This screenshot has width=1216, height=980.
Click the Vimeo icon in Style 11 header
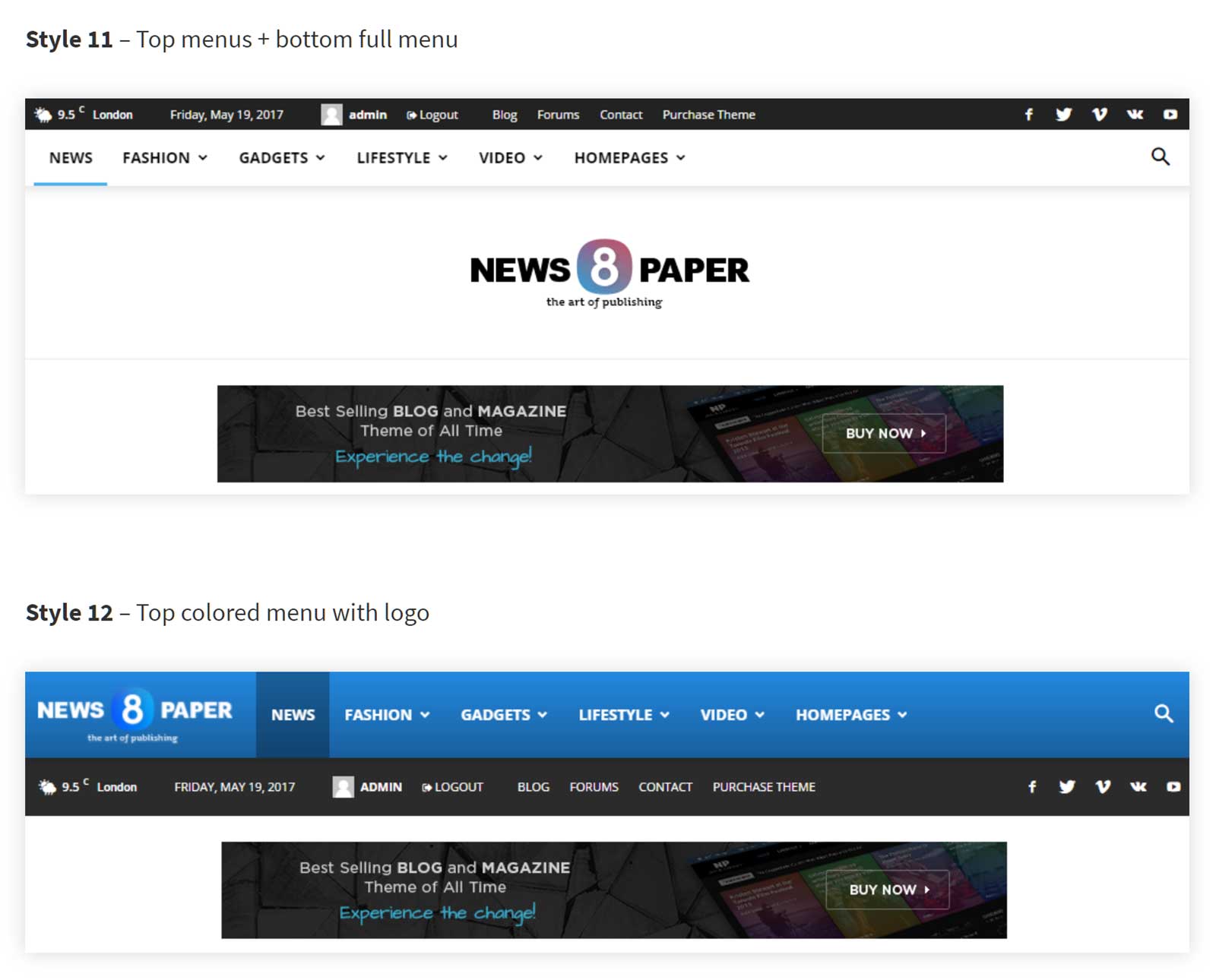click(x=1099, y=115)
